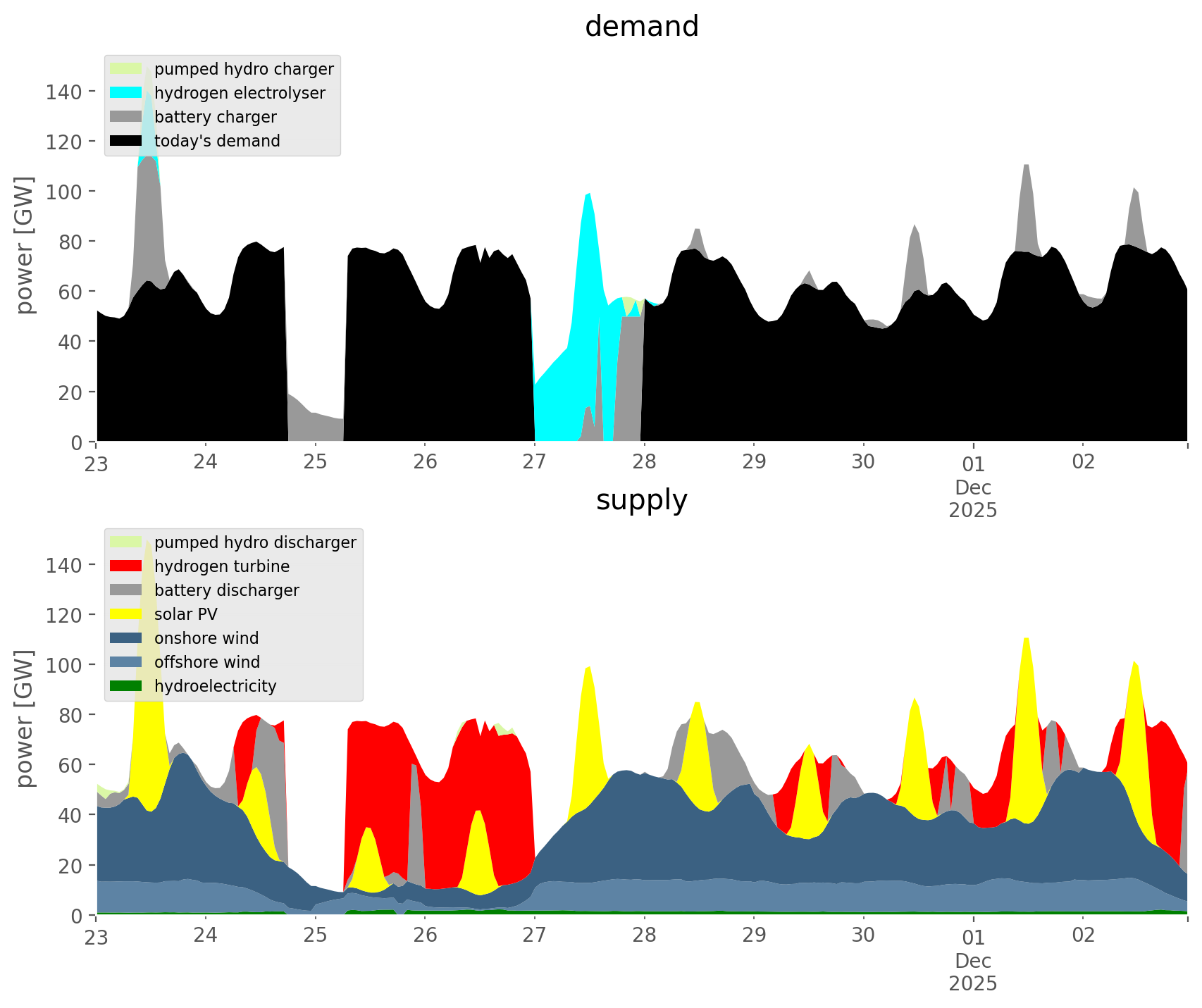Click the demand chart title

point(642,27)
